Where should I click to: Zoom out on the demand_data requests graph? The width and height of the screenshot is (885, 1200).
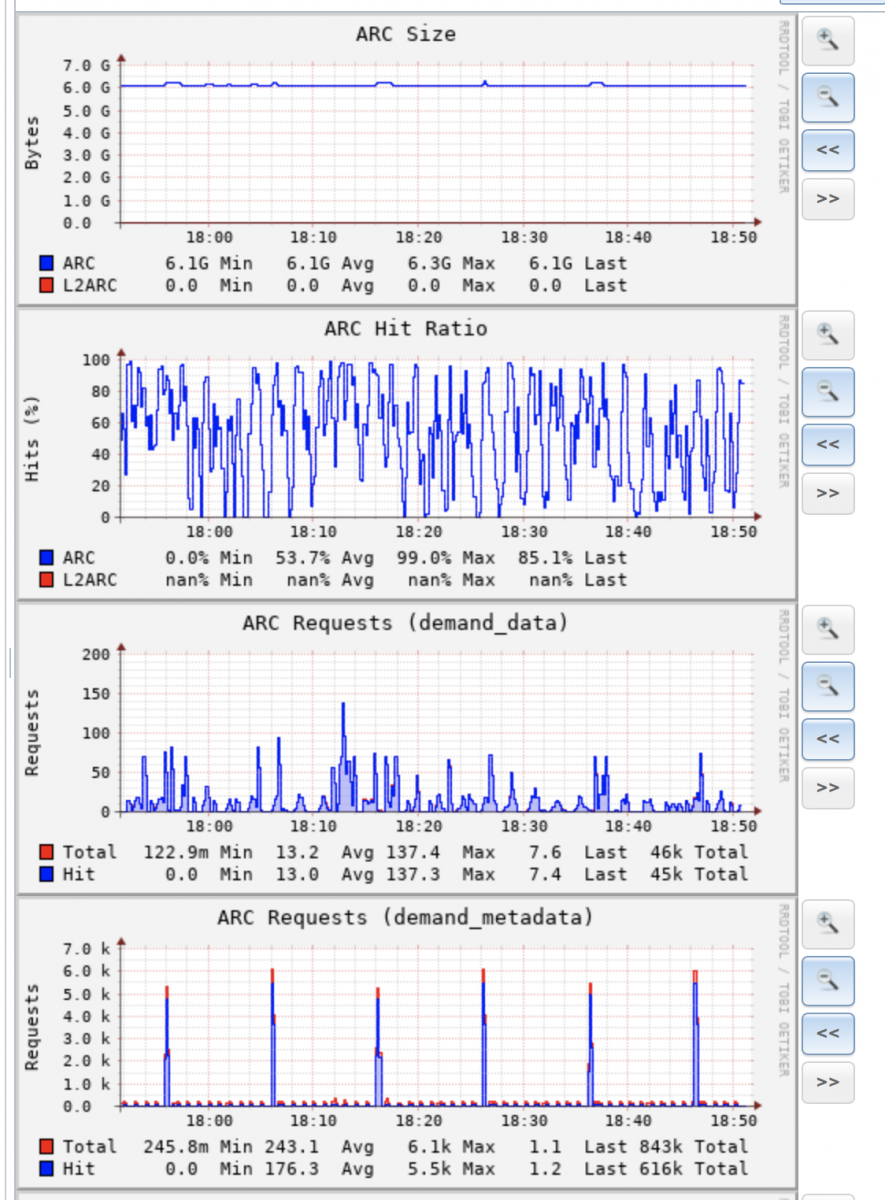(827, 685)
